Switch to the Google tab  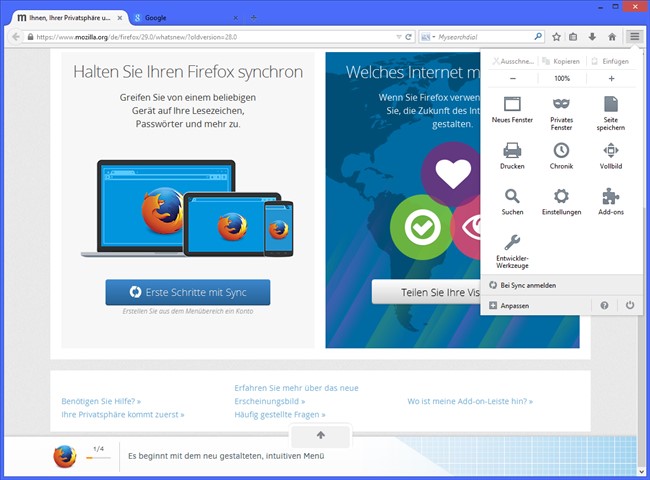pyautogui.click(x=185, y=18)
